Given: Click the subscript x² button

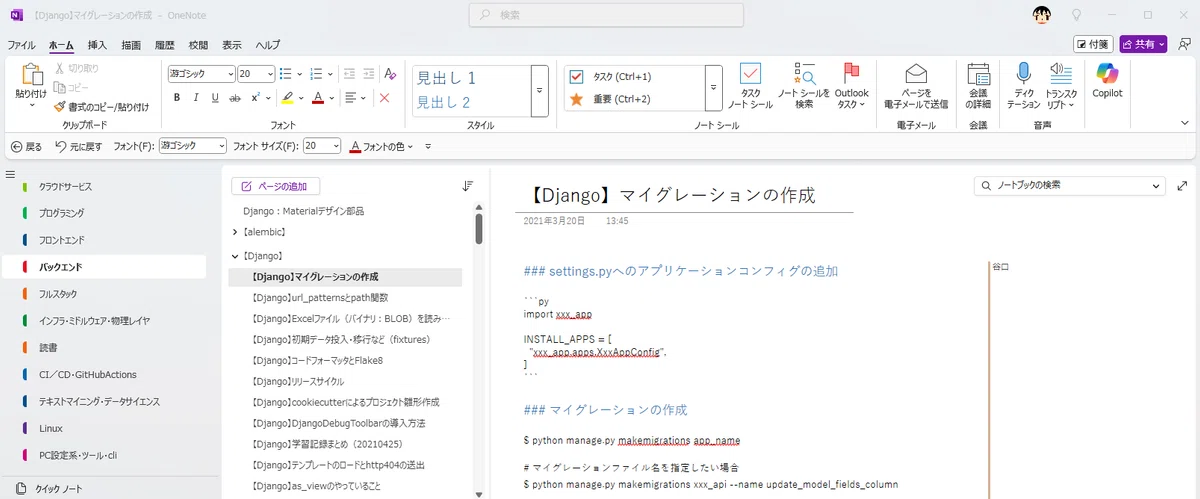Looking at the screenshot, I should click(255, 98).
